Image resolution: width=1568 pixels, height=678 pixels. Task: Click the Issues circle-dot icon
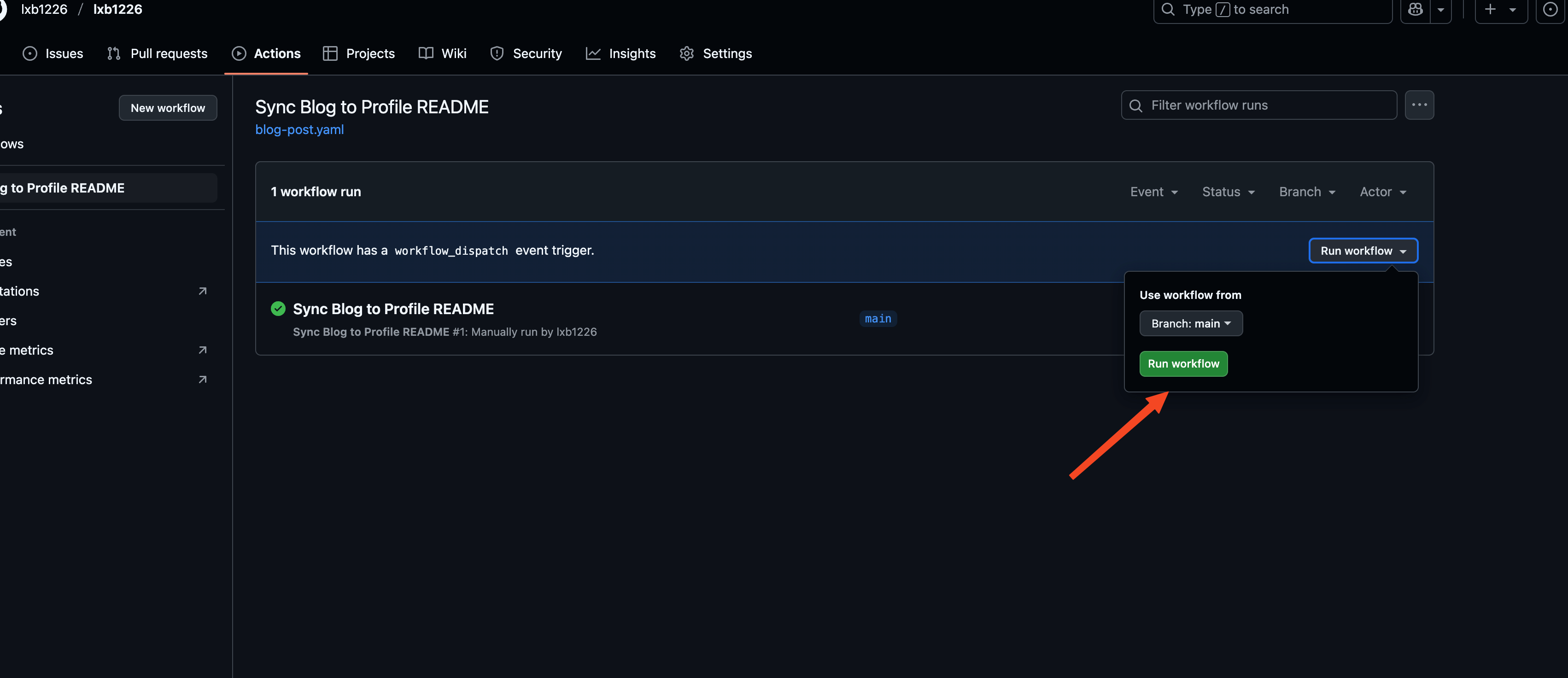point(30,53)
